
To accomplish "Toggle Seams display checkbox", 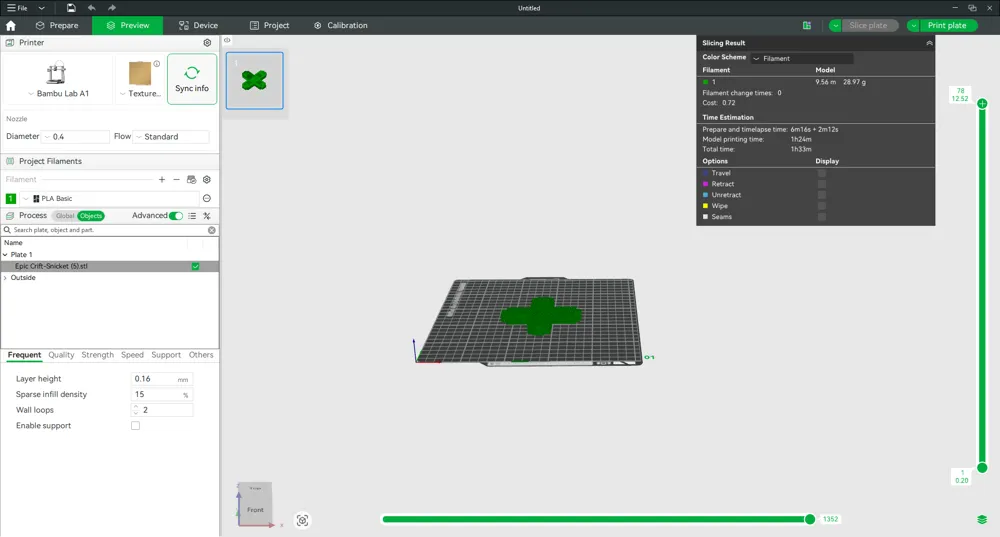I will pos(822,216).
